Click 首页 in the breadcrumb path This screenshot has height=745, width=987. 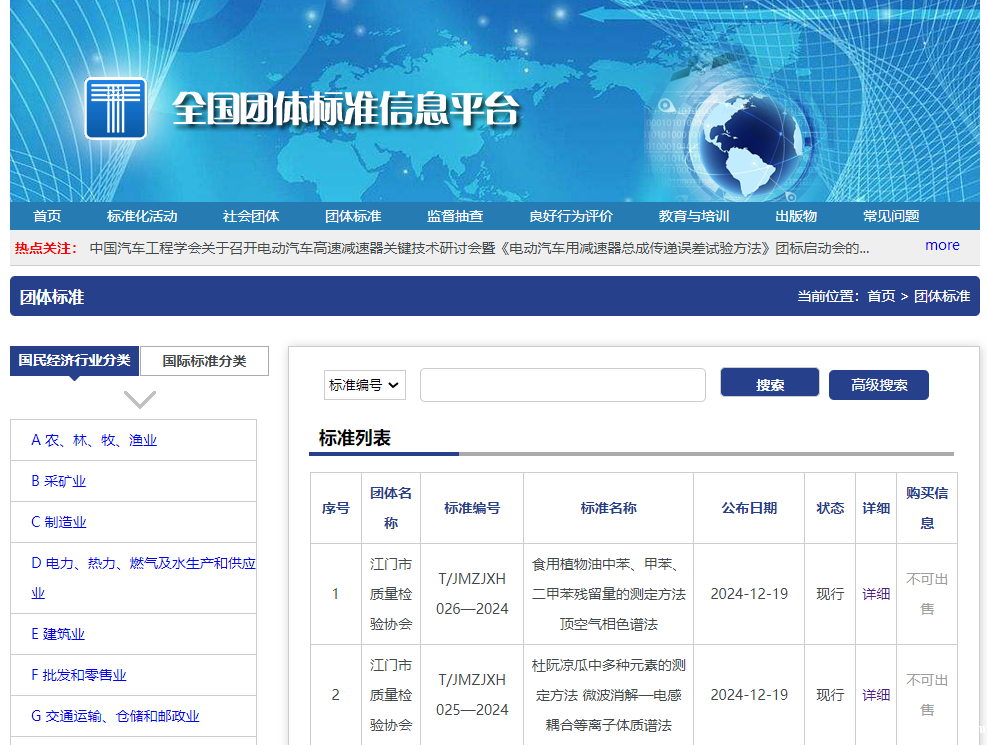pos(881,296)
